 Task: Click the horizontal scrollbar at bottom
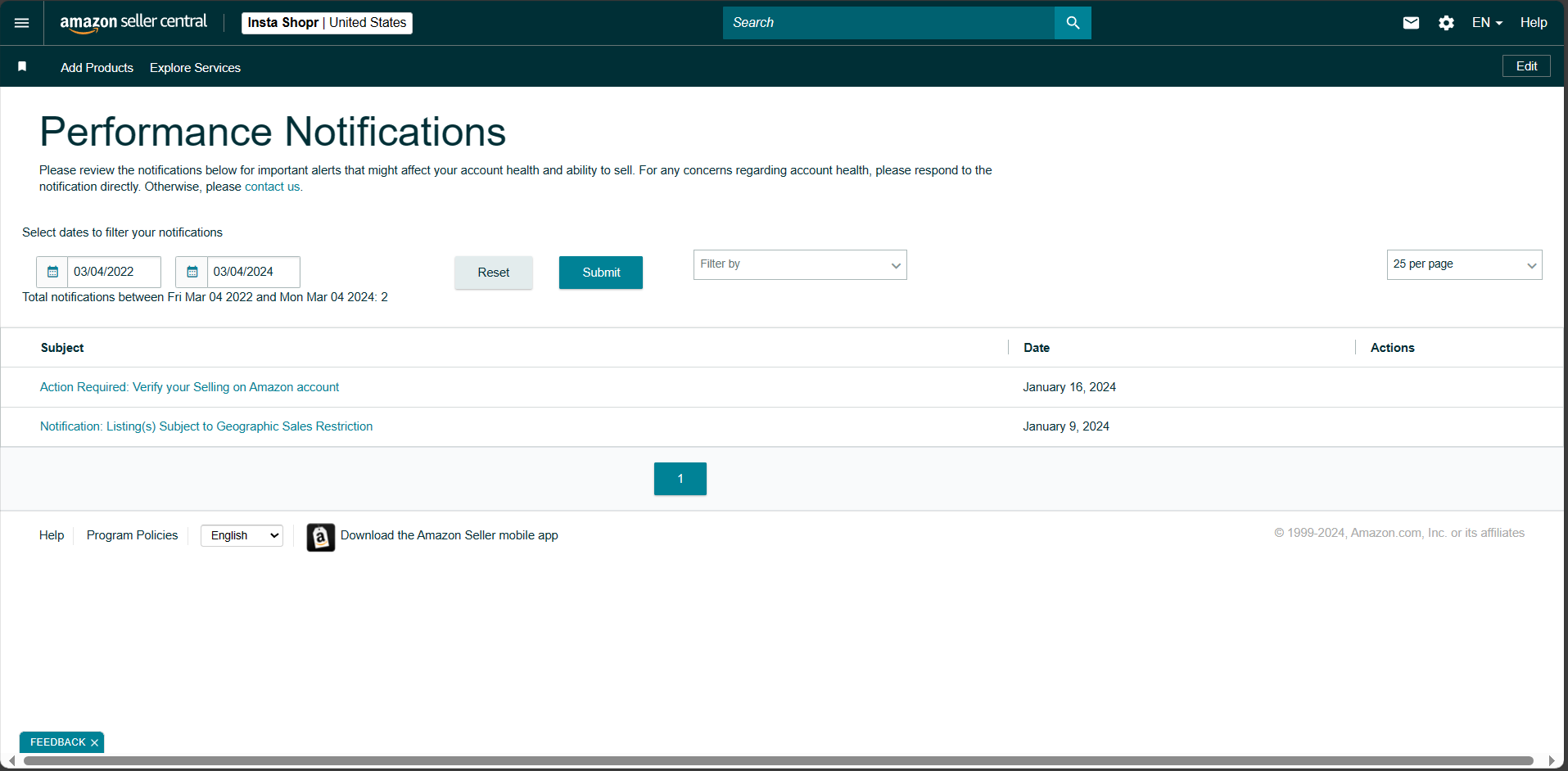coord(778,761)
